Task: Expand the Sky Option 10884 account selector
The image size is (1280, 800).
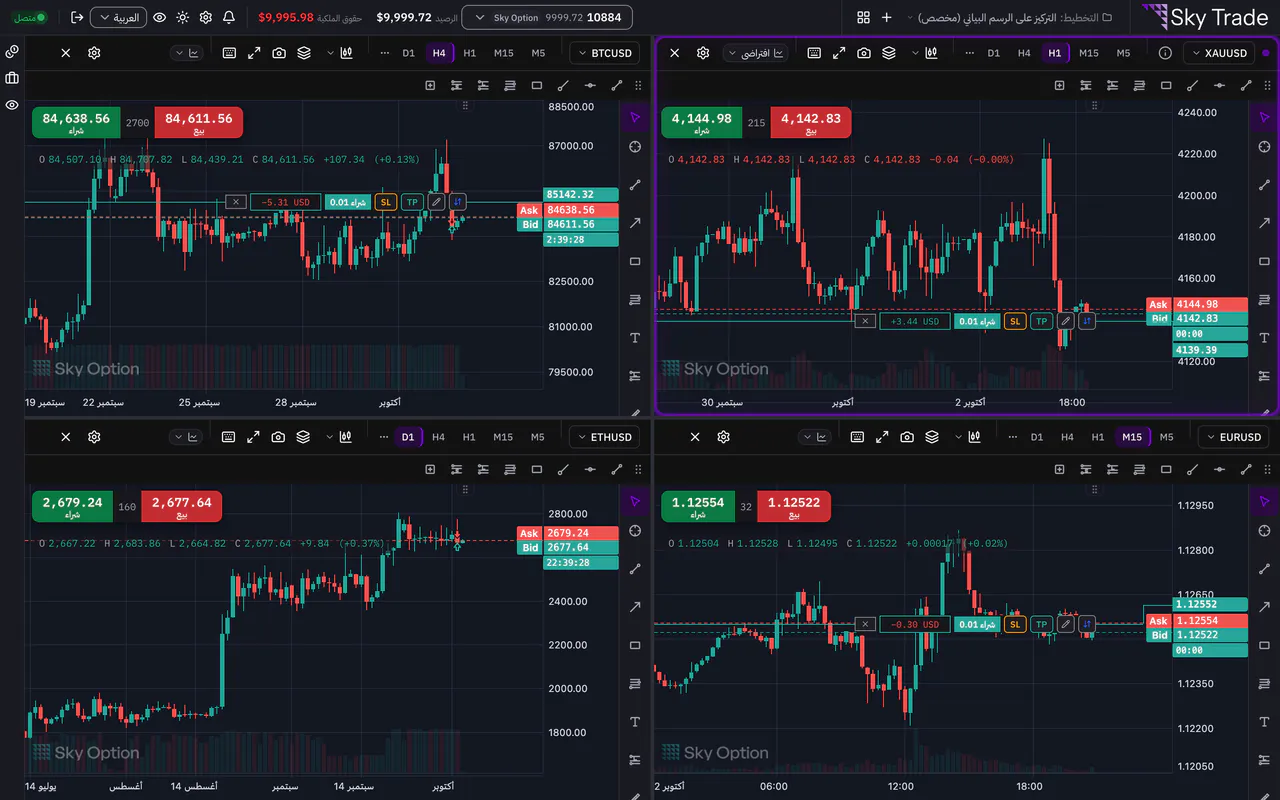Action: coord(547,17)
